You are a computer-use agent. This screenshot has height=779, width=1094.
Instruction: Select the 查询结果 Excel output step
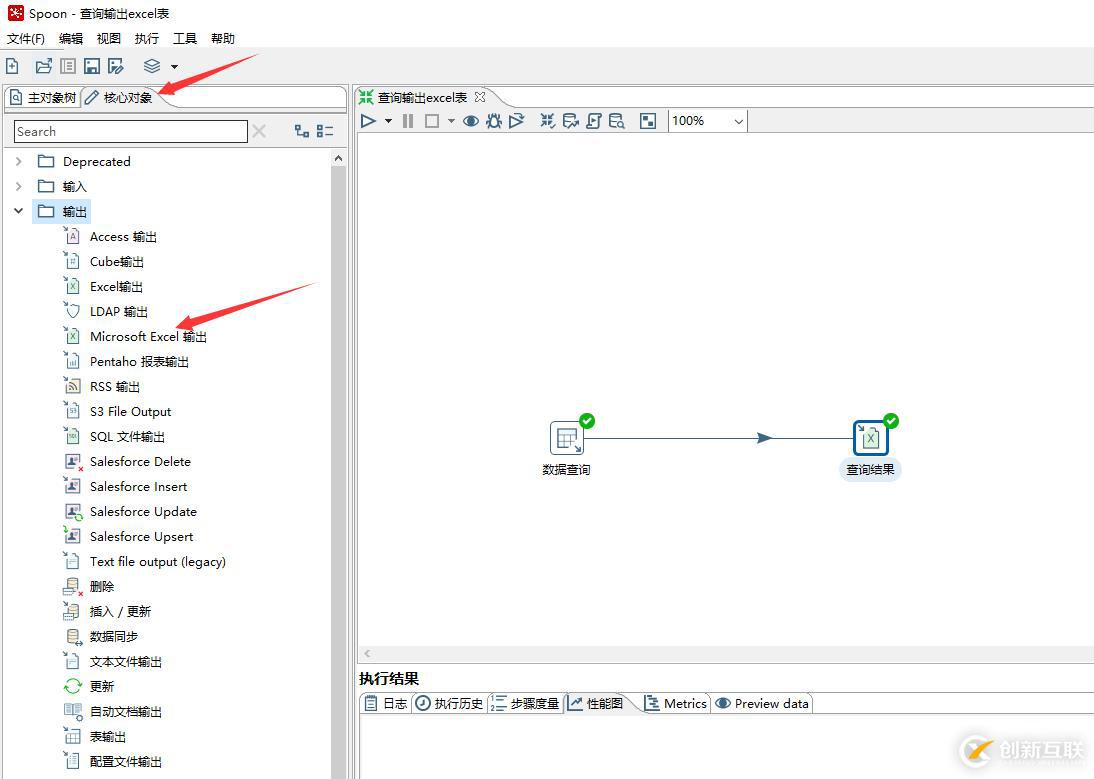(870, 439)
